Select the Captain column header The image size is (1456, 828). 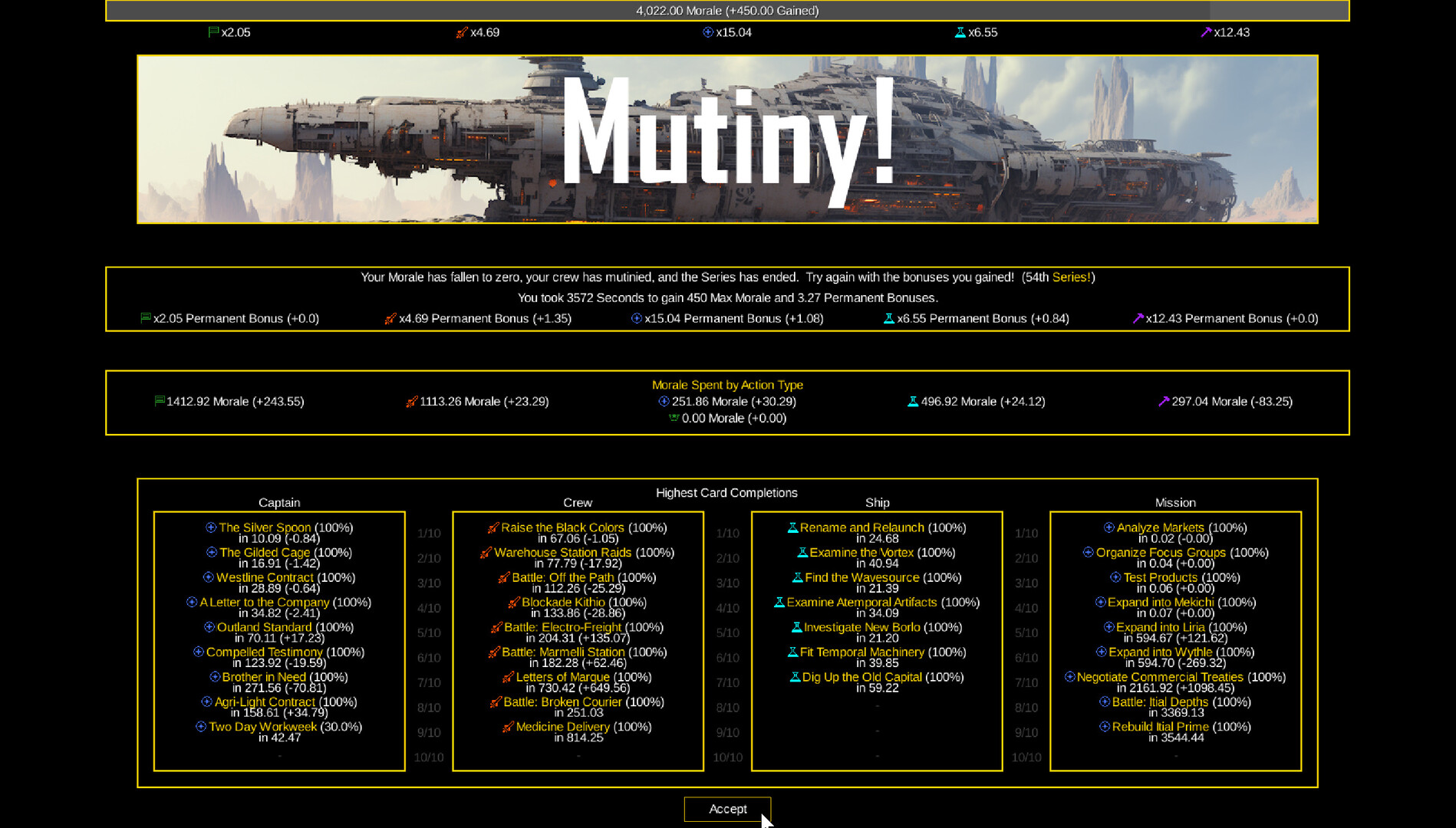[x=279, y=503]
